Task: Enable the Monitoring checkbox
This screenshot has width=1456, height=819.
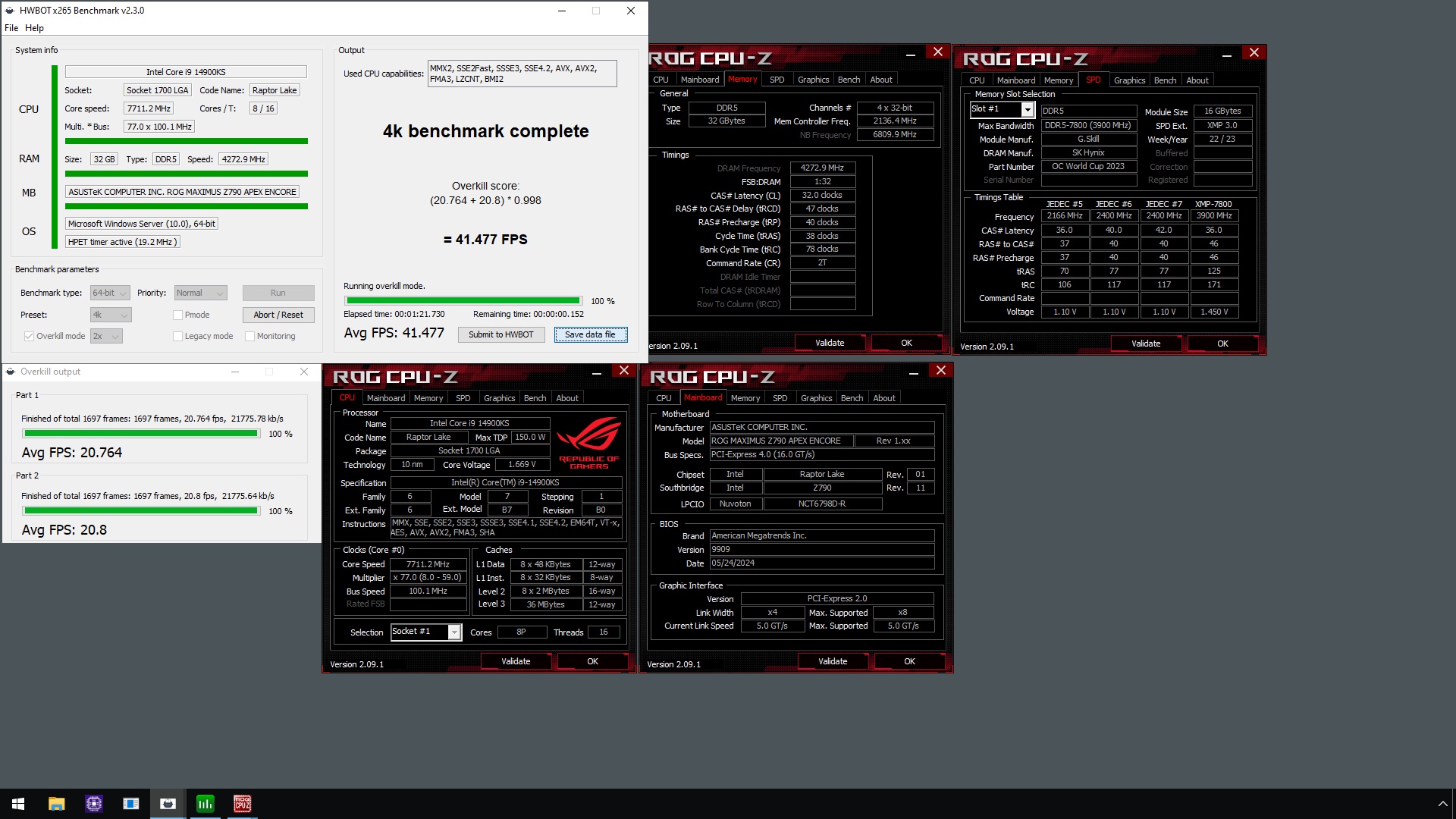Action: (249, 336)
